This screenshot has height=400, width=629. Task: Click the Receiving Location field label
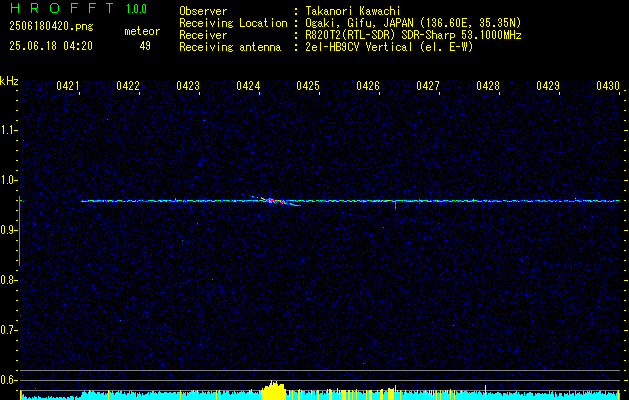pyautogui.click(x=233, y=23)
